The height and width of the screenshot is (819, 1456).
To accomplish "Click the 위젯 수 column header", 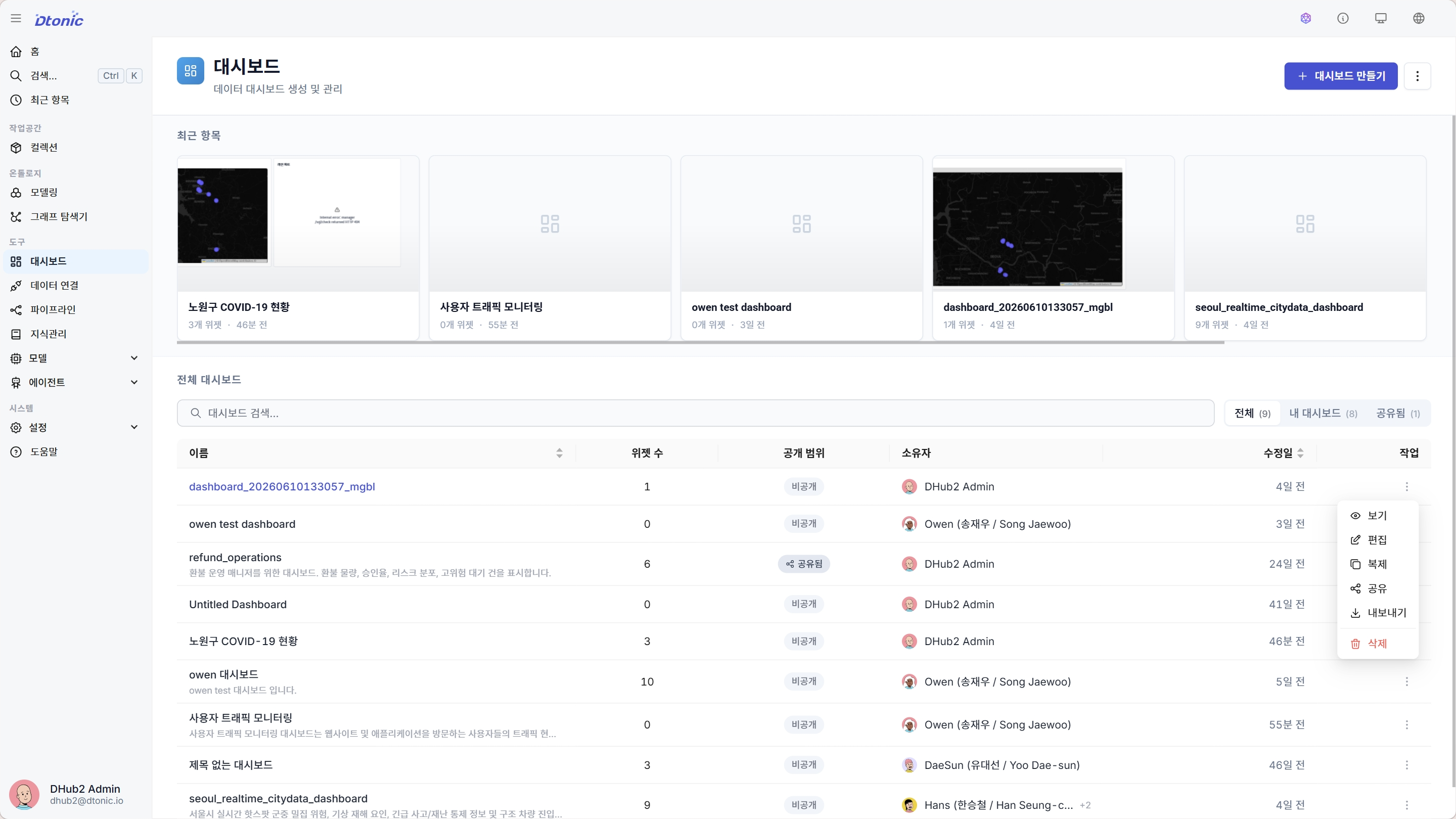I will [x=647, y=453].
